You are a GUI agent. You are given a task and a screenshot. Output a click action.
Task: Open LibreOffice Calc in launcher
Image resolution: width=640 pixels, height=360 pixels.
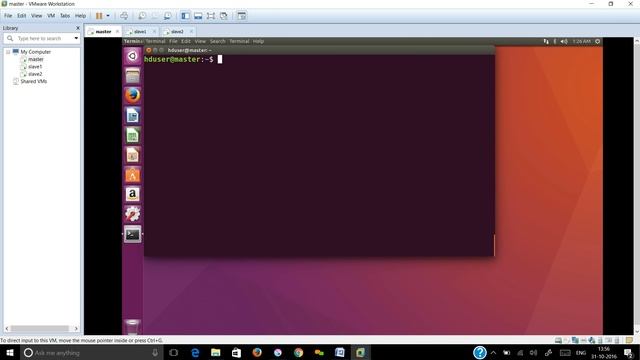click(132, 135)
